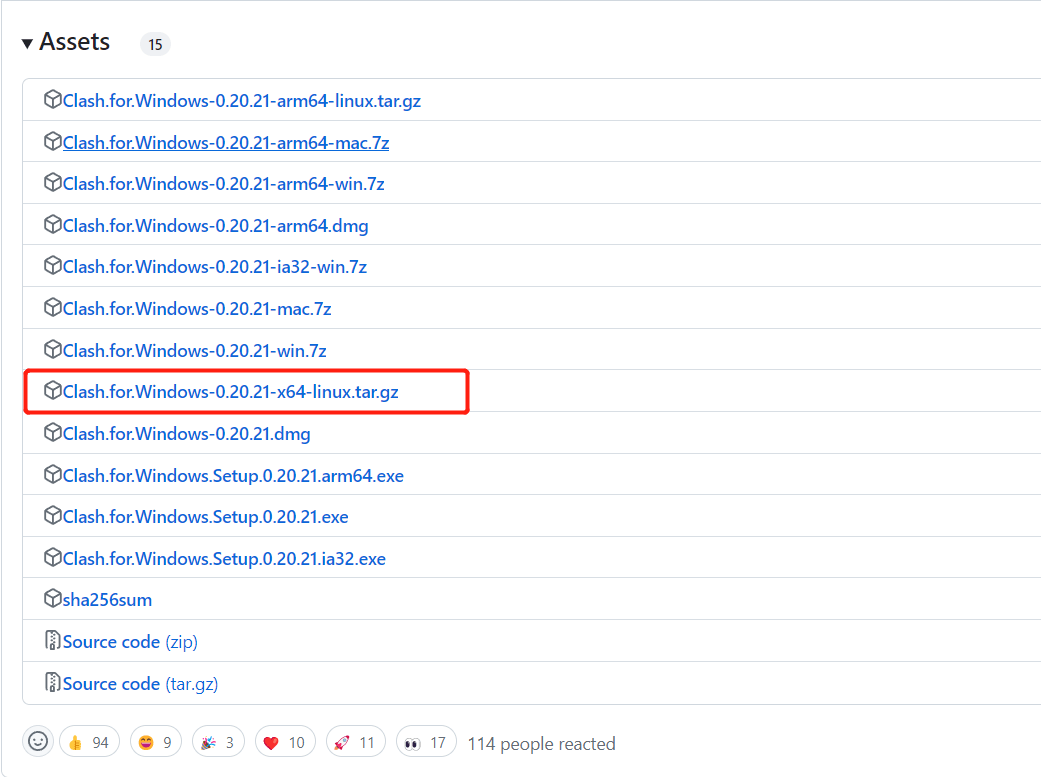Download Source code (zip)
The image size is (1041, 777).
[130, 642]
